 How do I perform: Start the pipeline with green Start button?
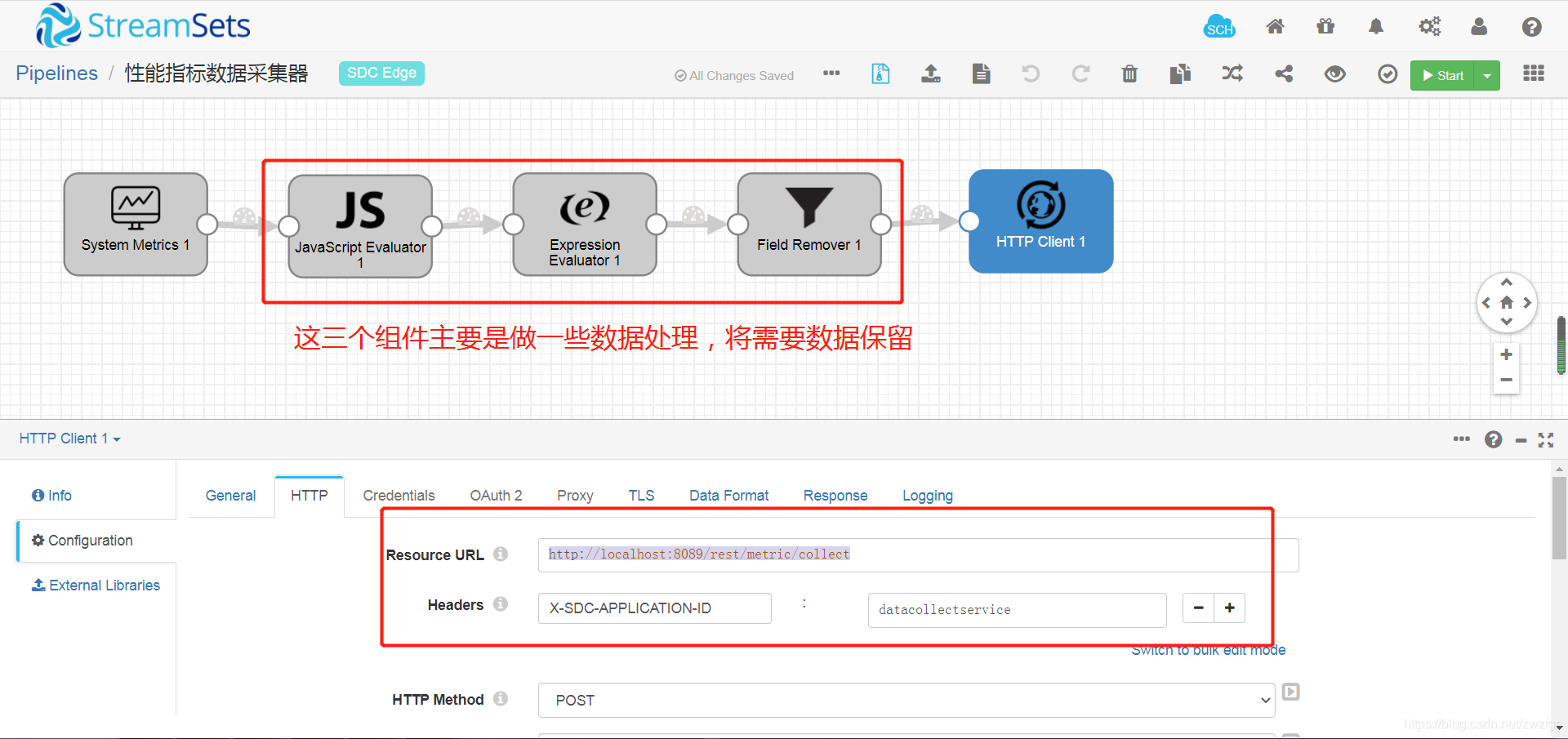pyautogui.click(x=1444, y=74)
